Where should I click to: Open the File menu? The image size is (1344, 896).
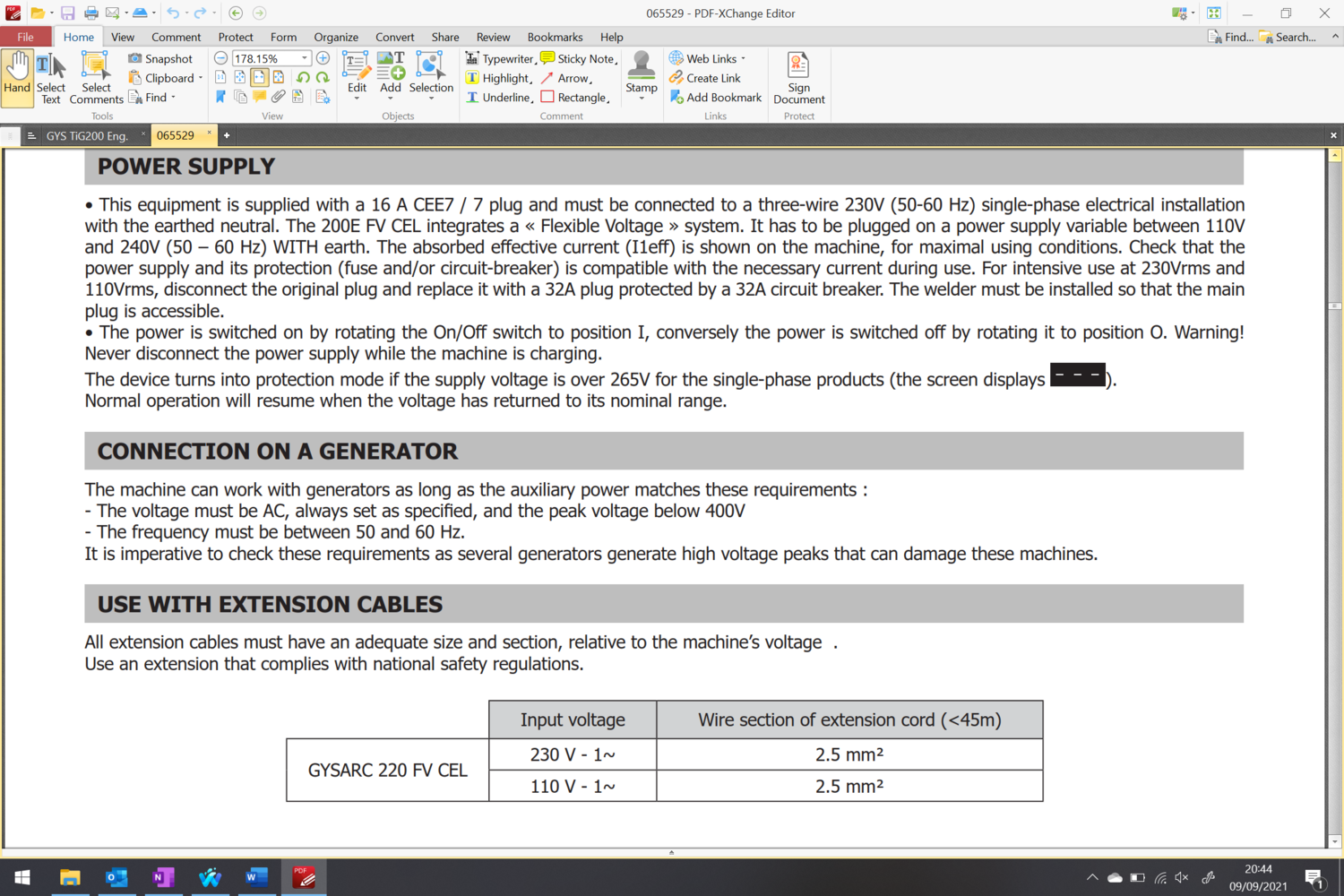pos(25,37)
